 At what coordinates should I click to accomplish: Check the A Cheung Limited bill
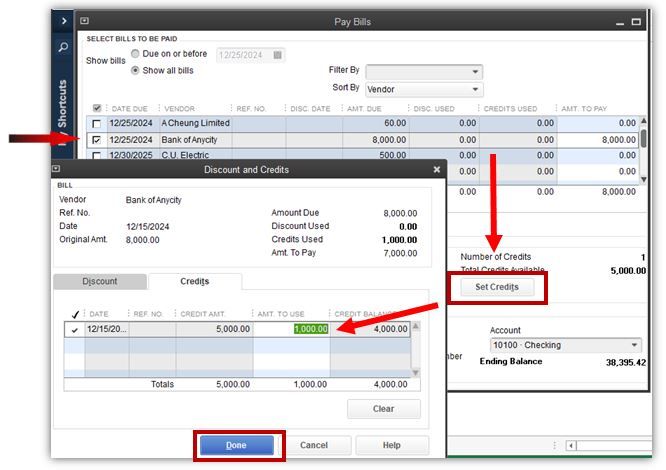[x=96, y=124]
